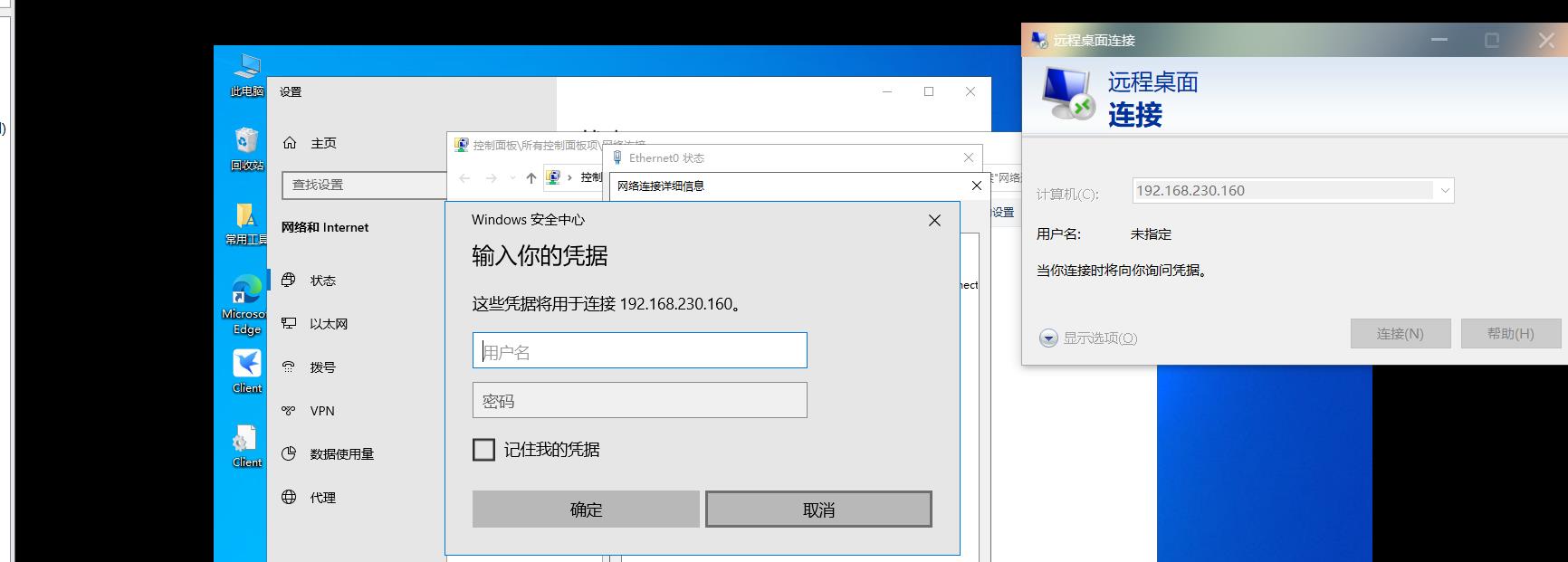
Task: Open the 回收站 recycle bin icon
Action: point(246,148)
